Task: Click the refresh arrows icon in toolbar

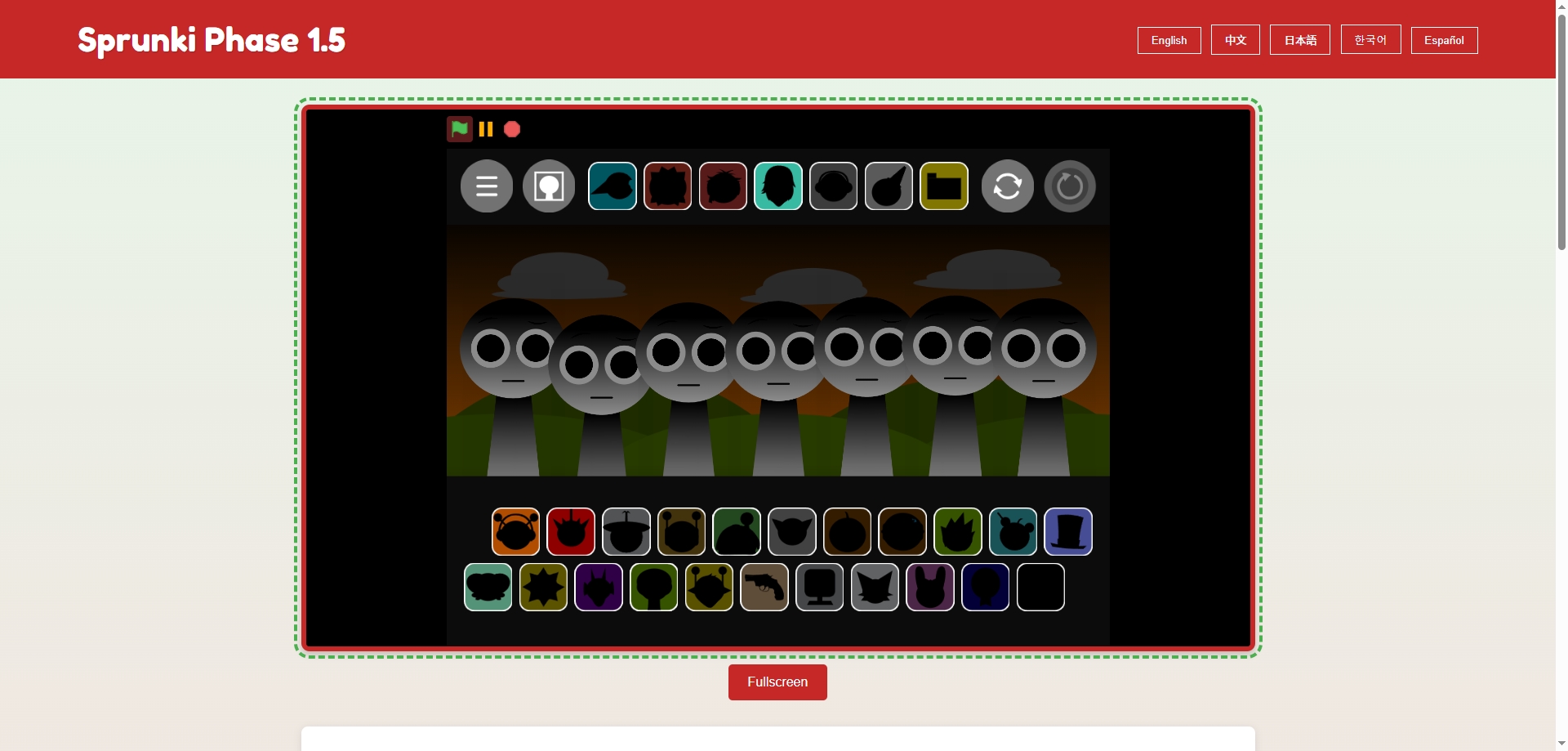Action: pos(1007,186)
